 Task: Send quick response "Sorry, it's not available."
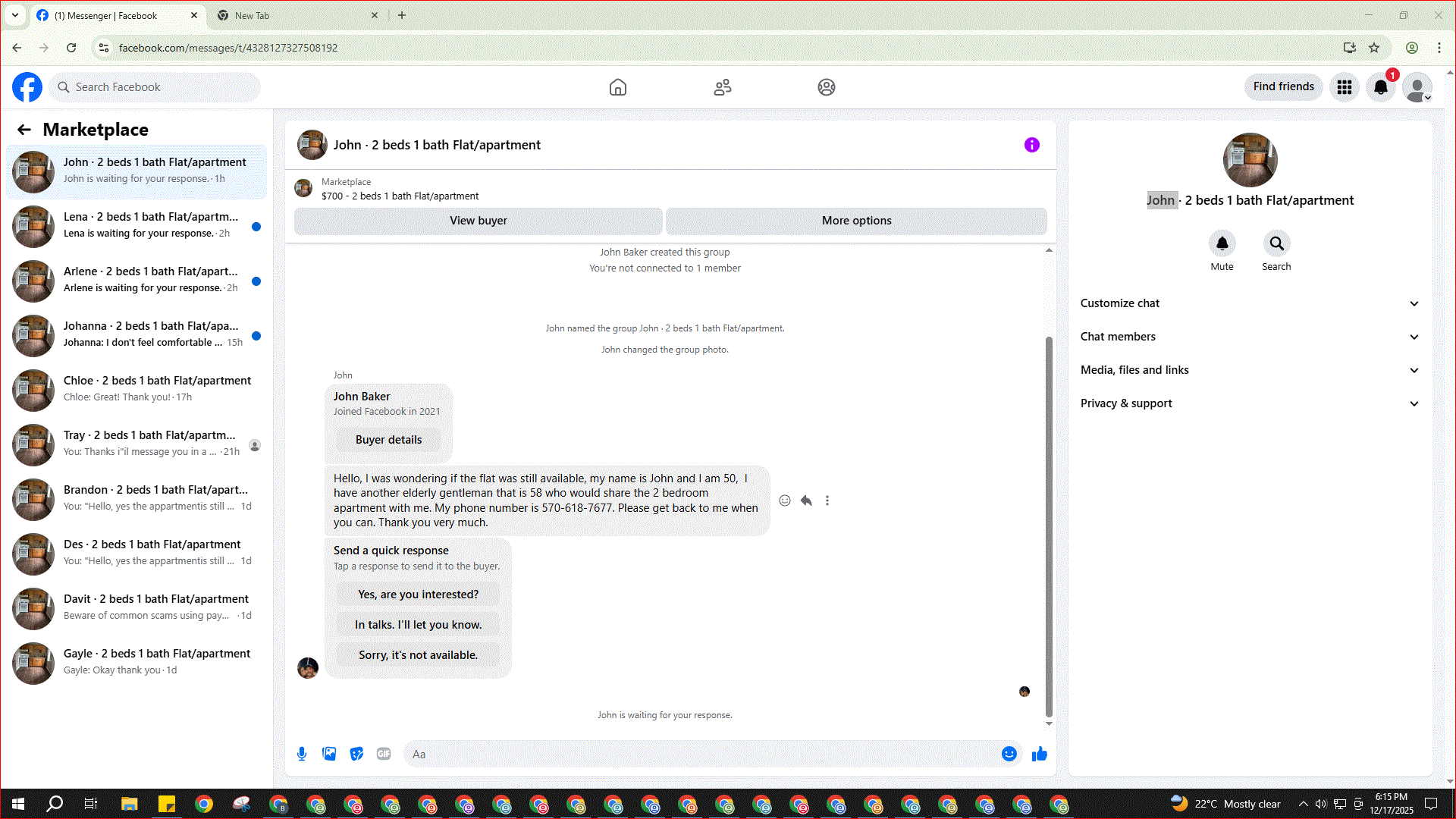click(x=418, y=655)
